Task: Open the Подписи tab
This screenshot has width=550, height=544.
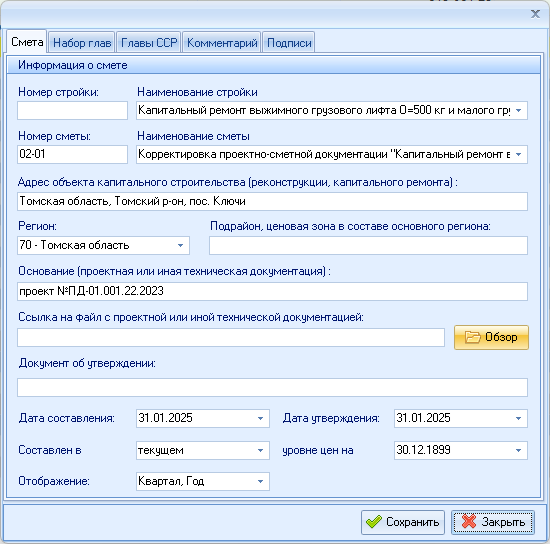Action: [289, 43]
